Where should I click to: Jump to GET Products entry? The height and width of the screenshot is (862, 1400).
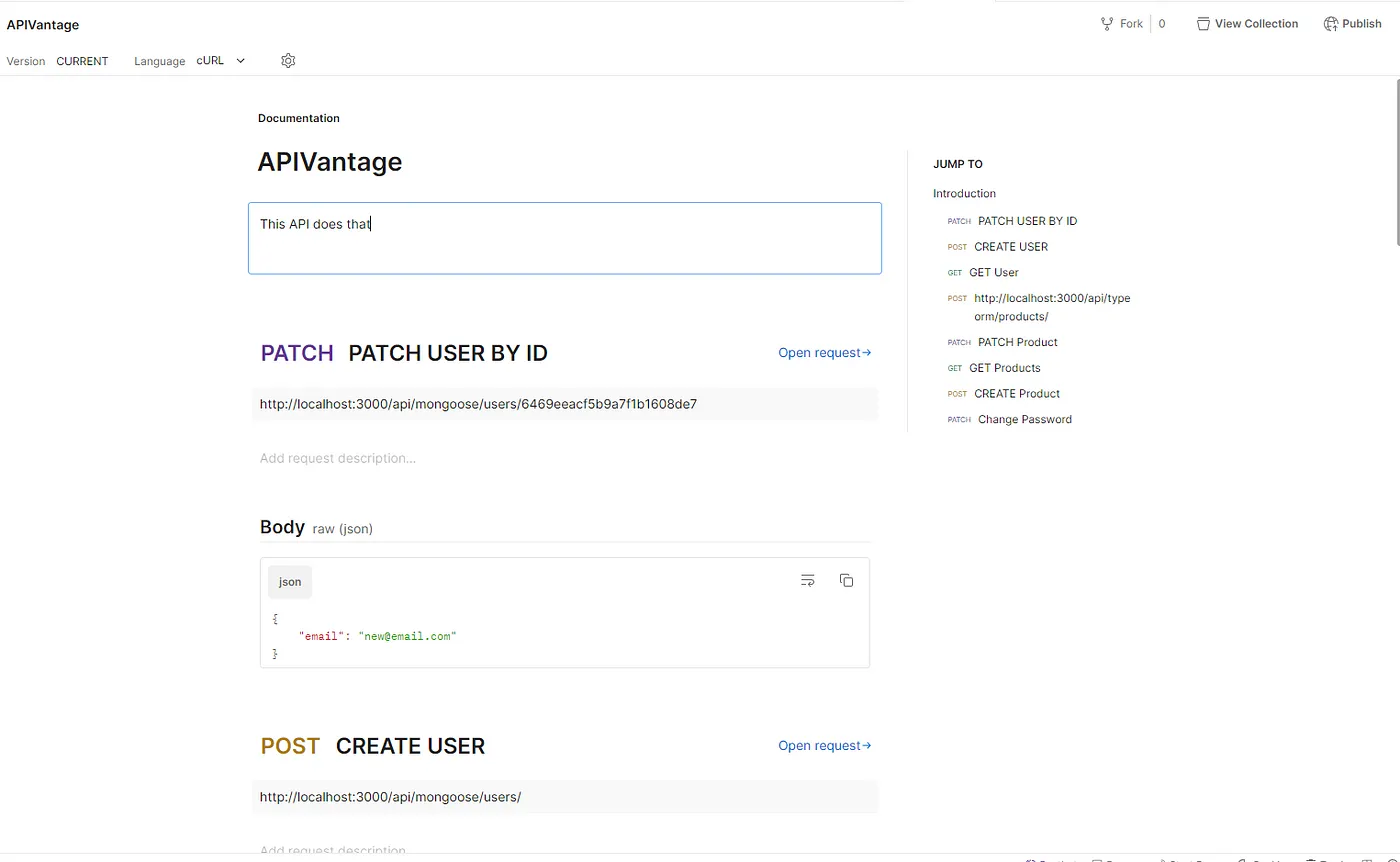(x=1004, y=368)
